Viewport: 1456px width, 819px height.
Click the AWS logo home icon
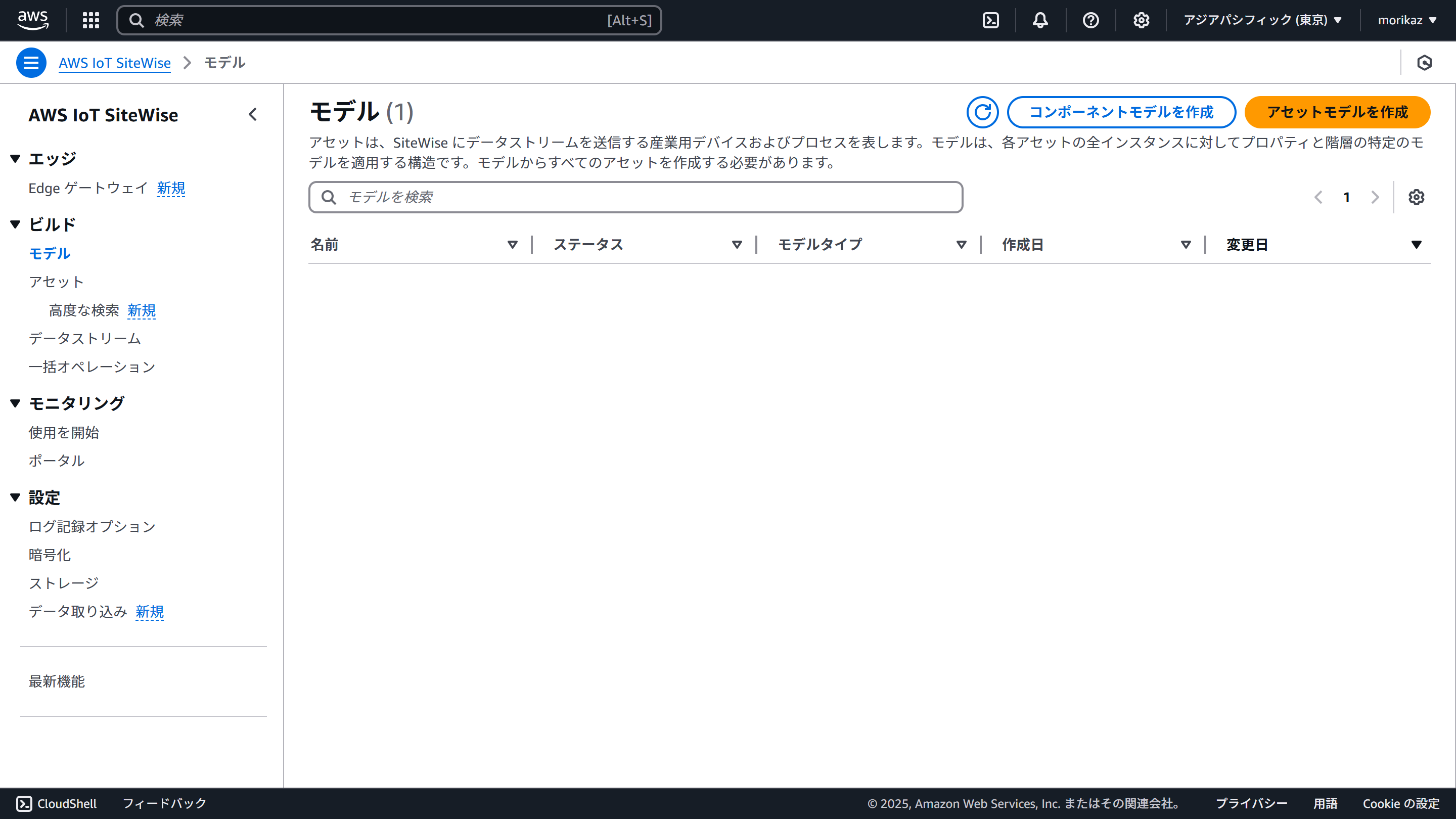33,20
